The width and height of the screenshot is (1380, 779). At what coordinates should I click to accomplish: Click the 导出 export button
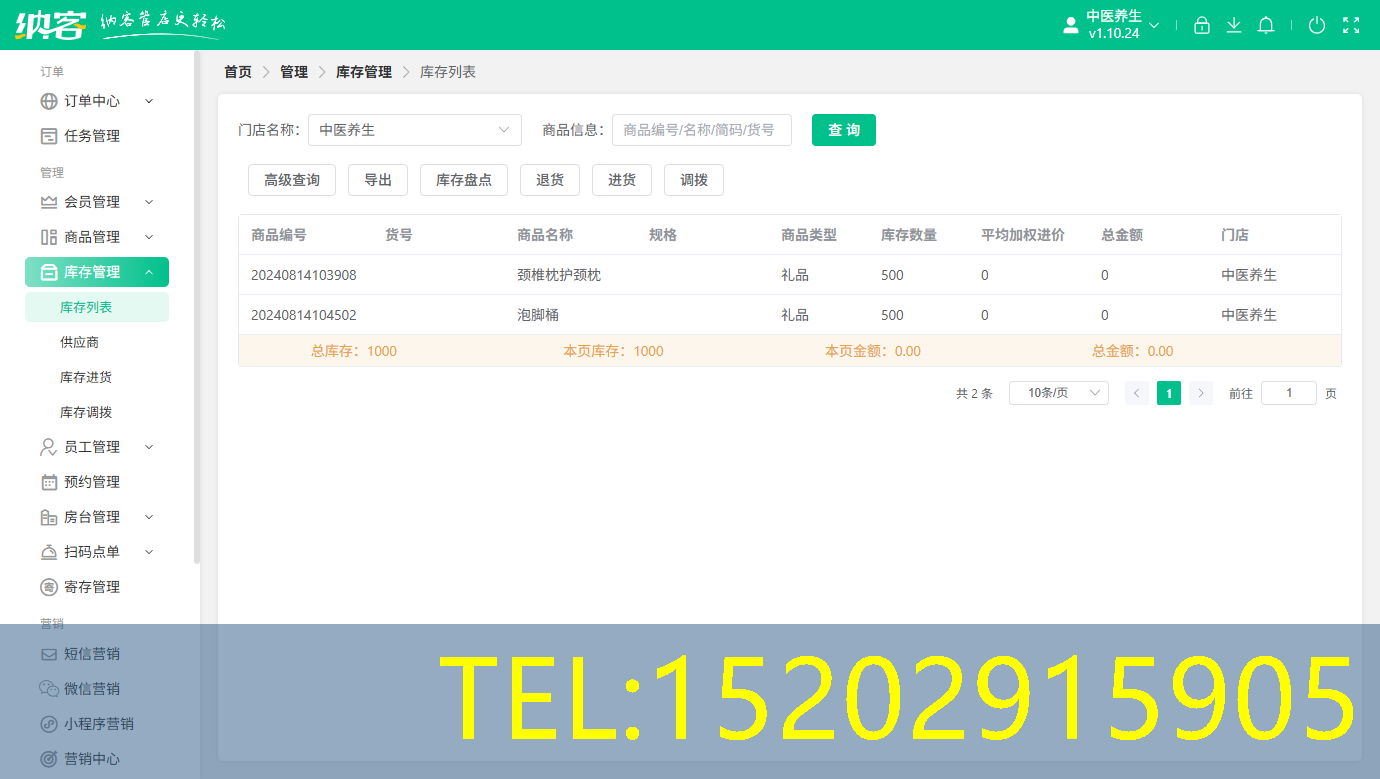click(377, 179)
